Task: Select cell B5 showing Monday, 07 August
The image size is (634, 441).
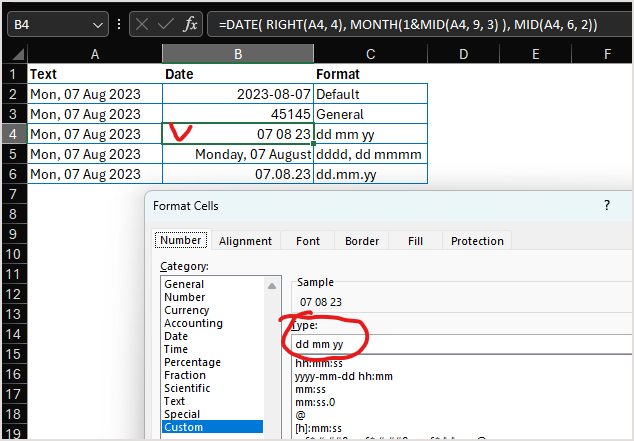Action: click(238, 154)
